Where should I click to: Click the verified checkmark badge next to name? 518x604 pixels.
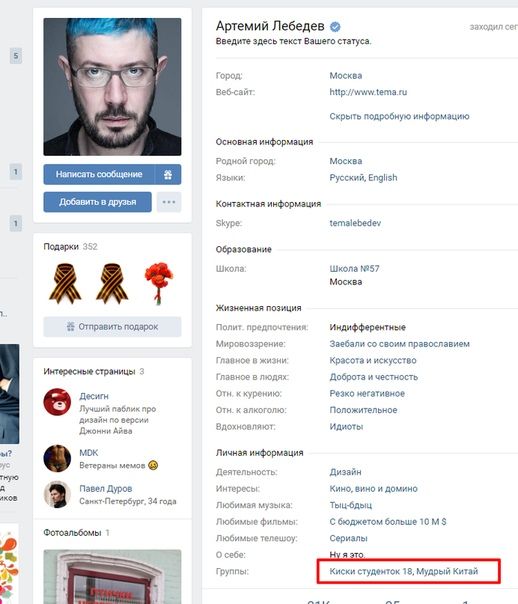click(x=335, y=27)
